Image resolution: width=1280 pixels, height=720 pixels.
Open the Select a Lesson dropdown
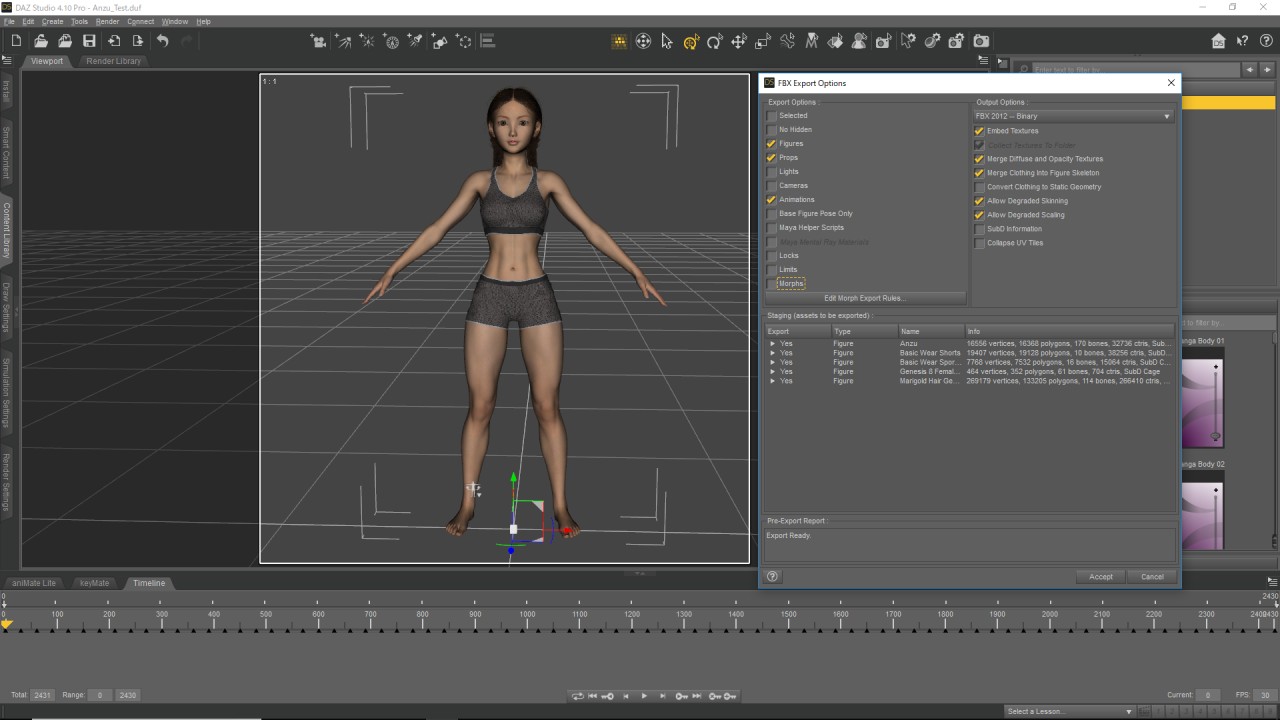1069,712
